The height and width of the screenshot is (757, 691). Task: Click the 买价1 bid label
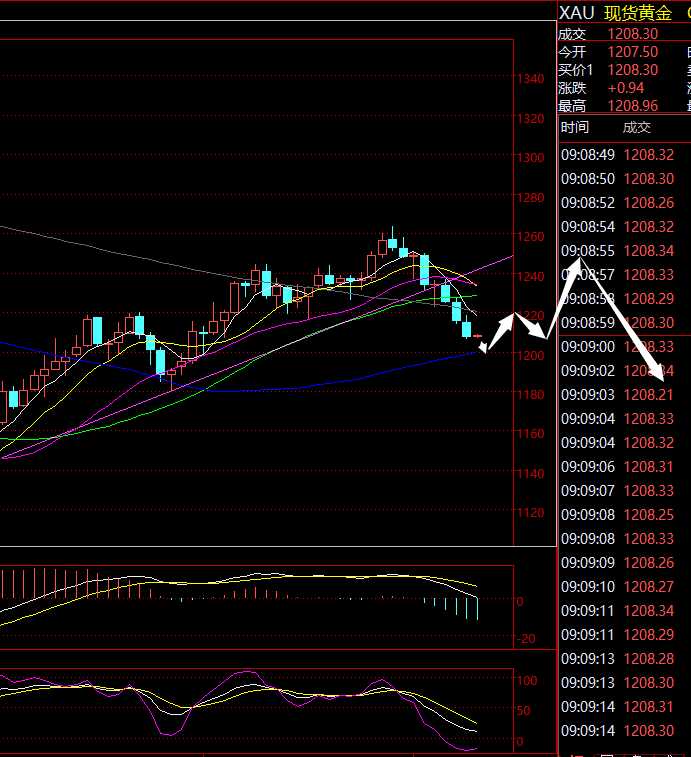tap(575, 70)
